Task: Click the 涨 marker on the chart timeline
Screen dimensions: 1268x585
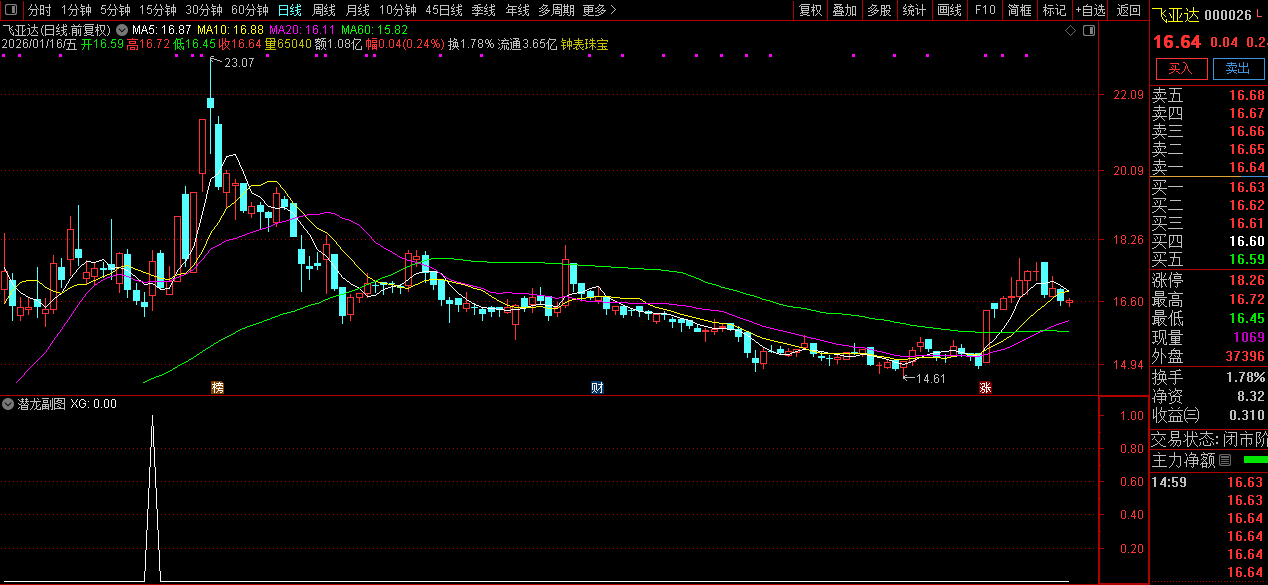Action: click(x=985, y=387)
